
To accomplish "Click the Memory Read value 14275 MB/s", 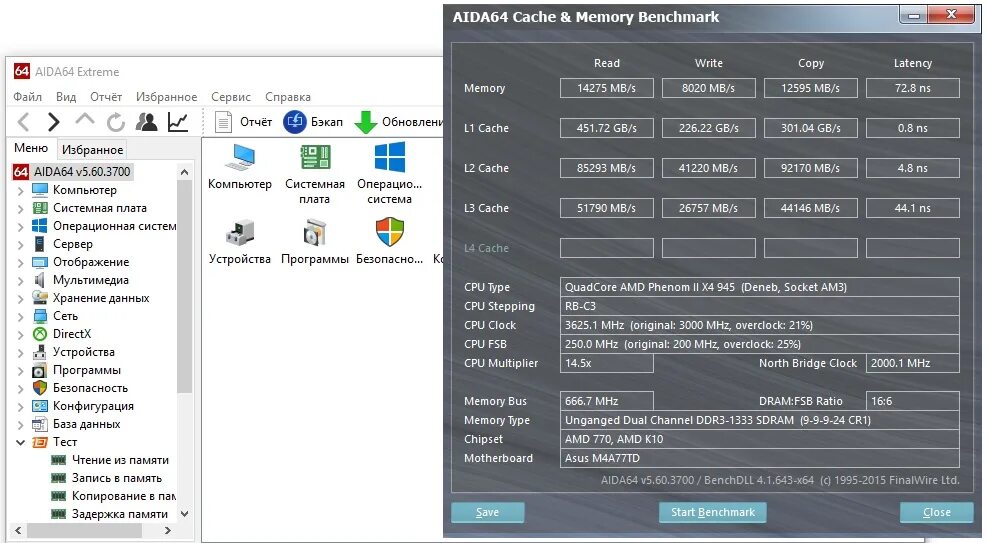I will (x=606, y=88).
